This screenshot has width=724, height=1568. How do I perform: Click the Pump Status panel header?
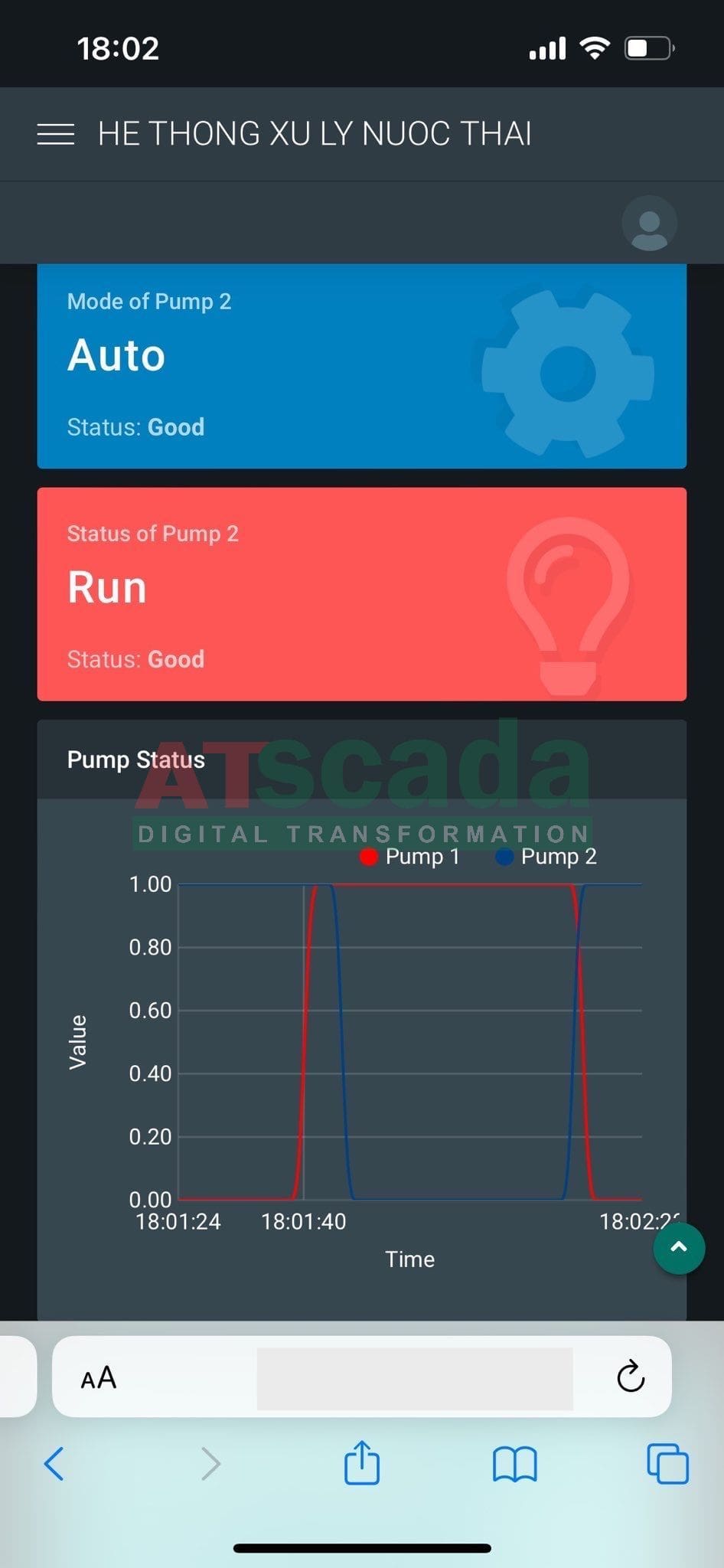click(x=136, y=759)
